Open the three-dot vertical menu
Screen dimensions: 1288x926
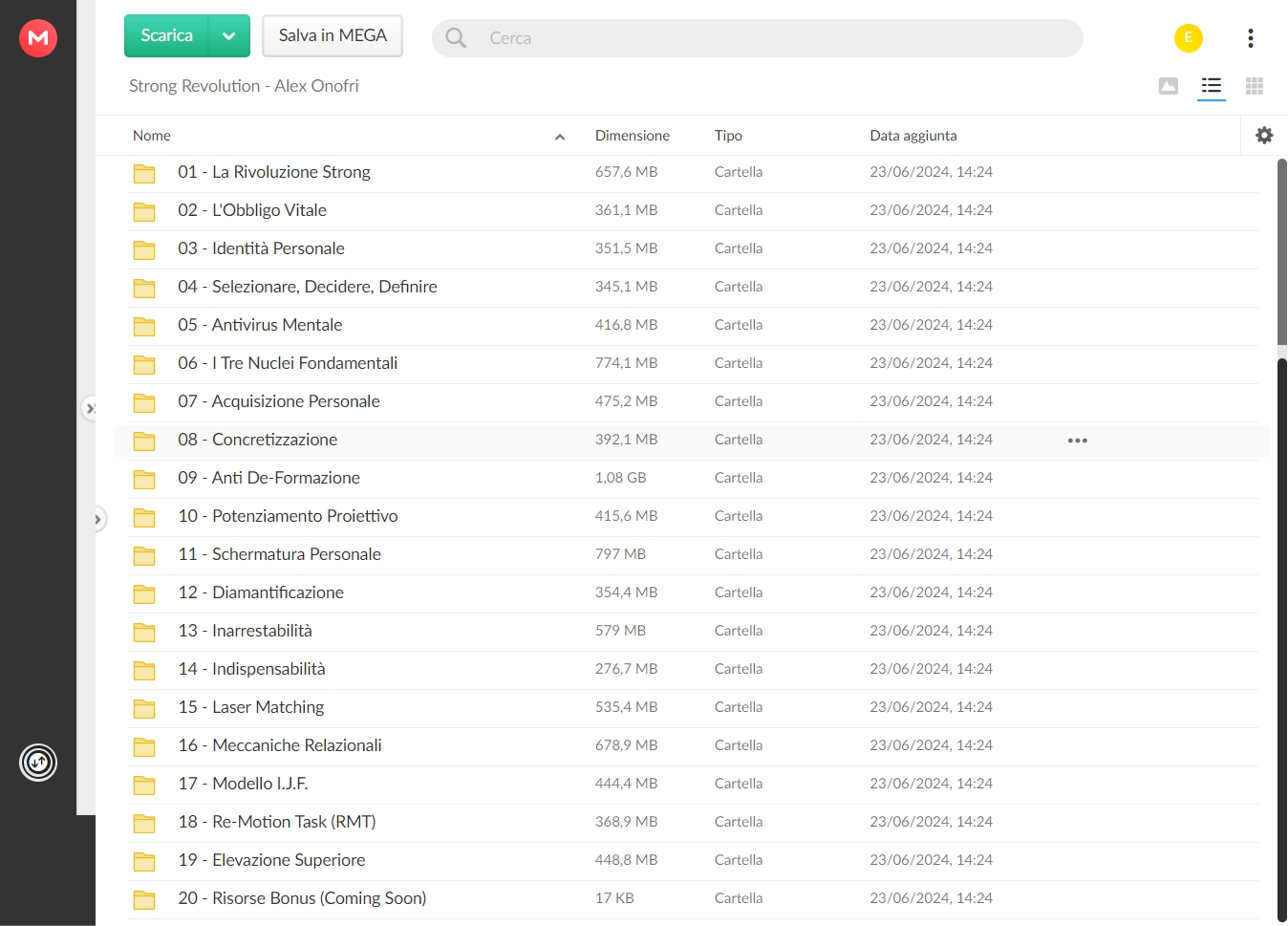1250,38
